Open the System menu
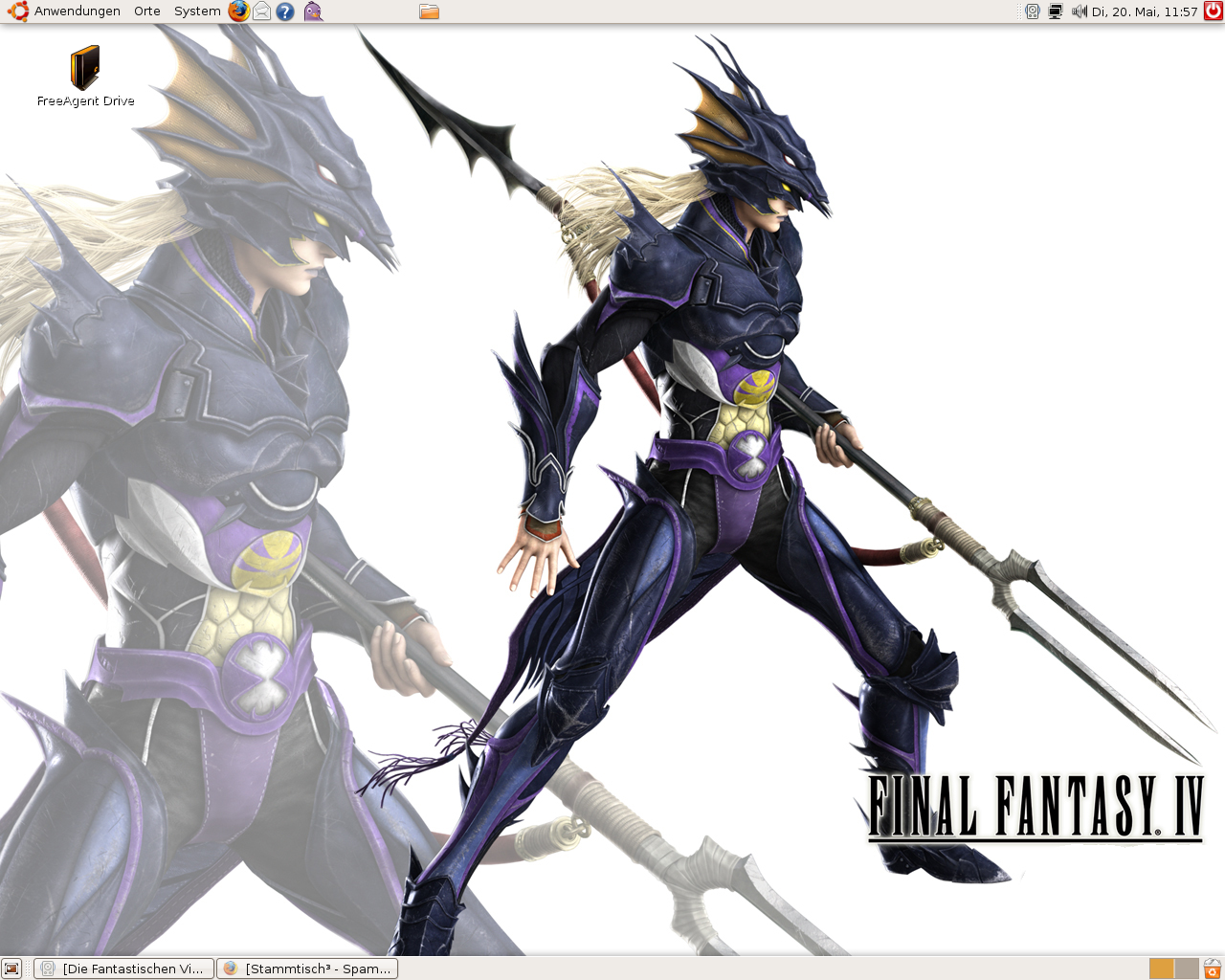 [197, 11]
